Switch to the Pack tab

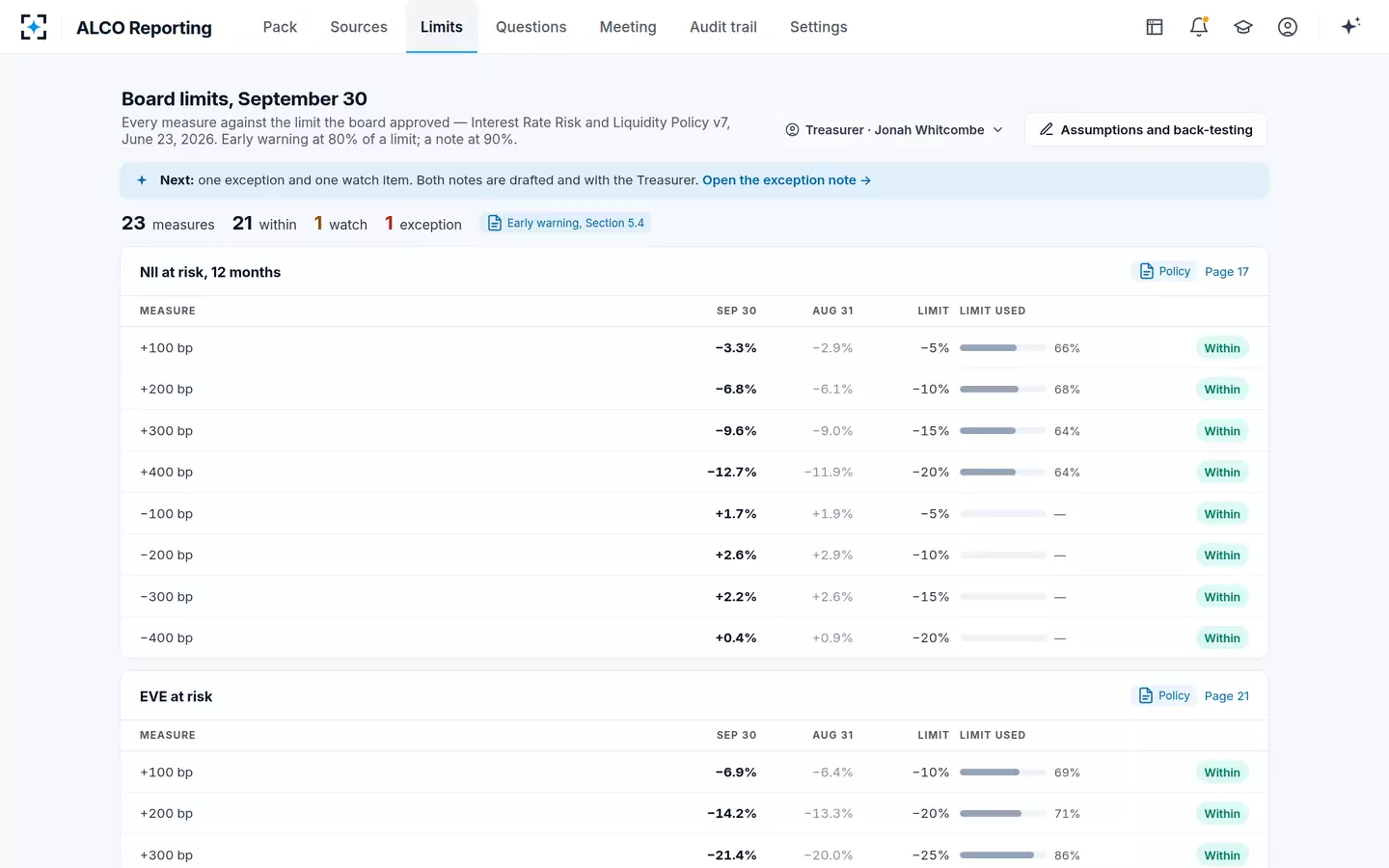280,27
